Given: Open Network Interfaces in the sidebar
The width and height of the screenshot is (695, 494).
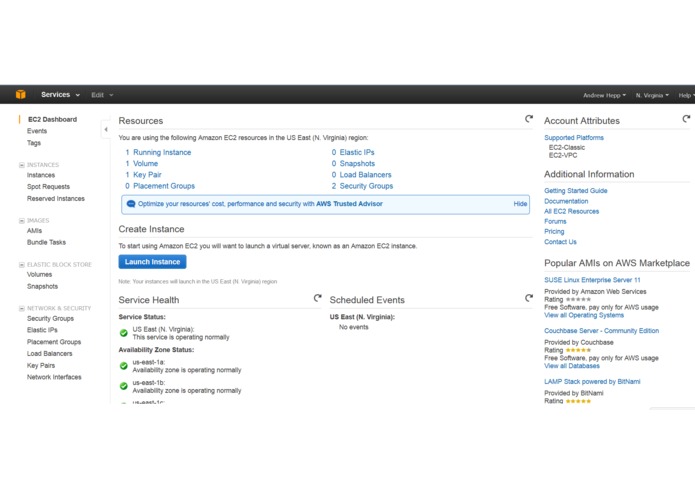Looking at the screenshot, I should 54,377.
